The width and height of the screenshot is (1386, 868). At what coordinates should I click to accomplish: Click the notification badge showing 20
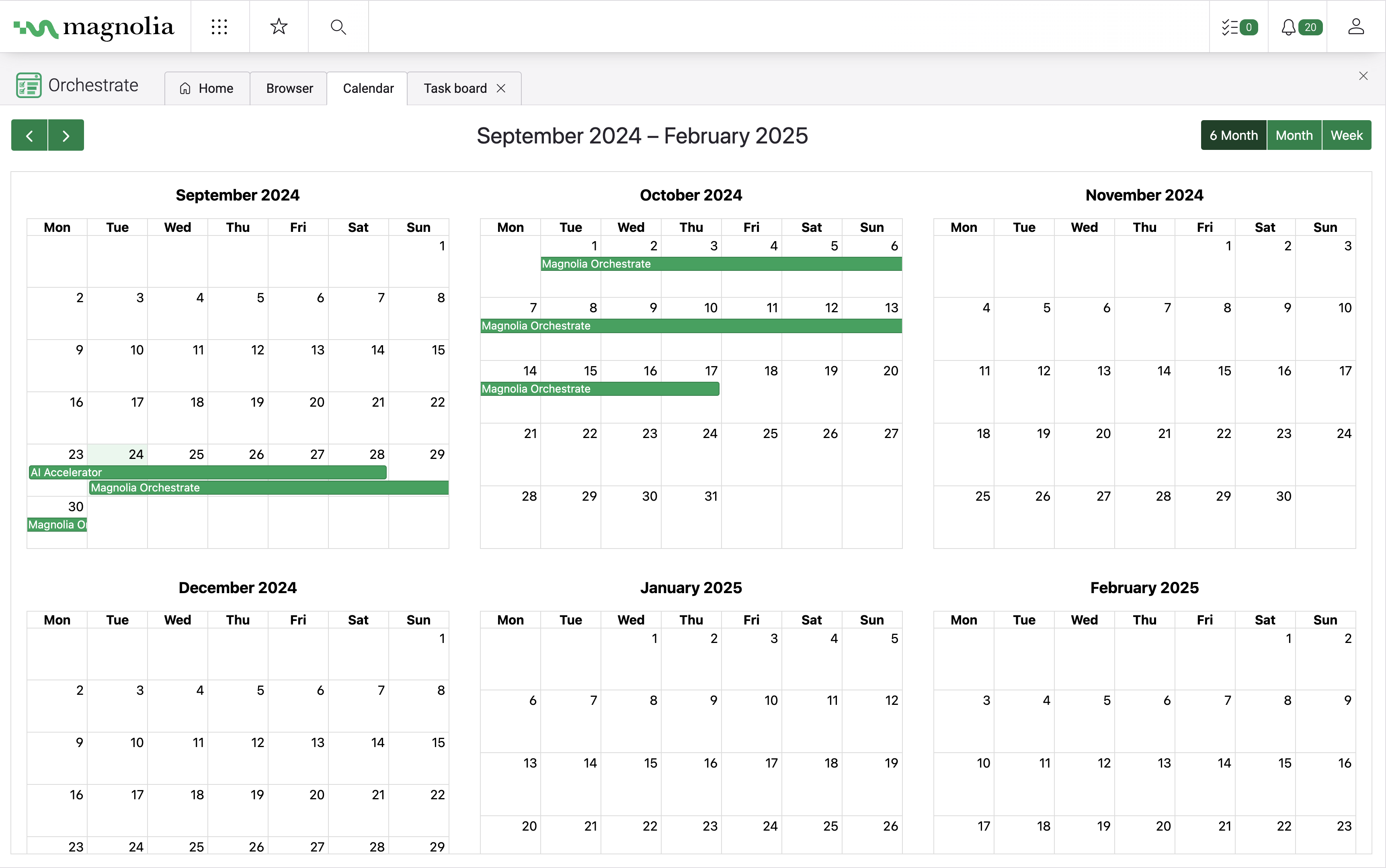pos(1310,27)
